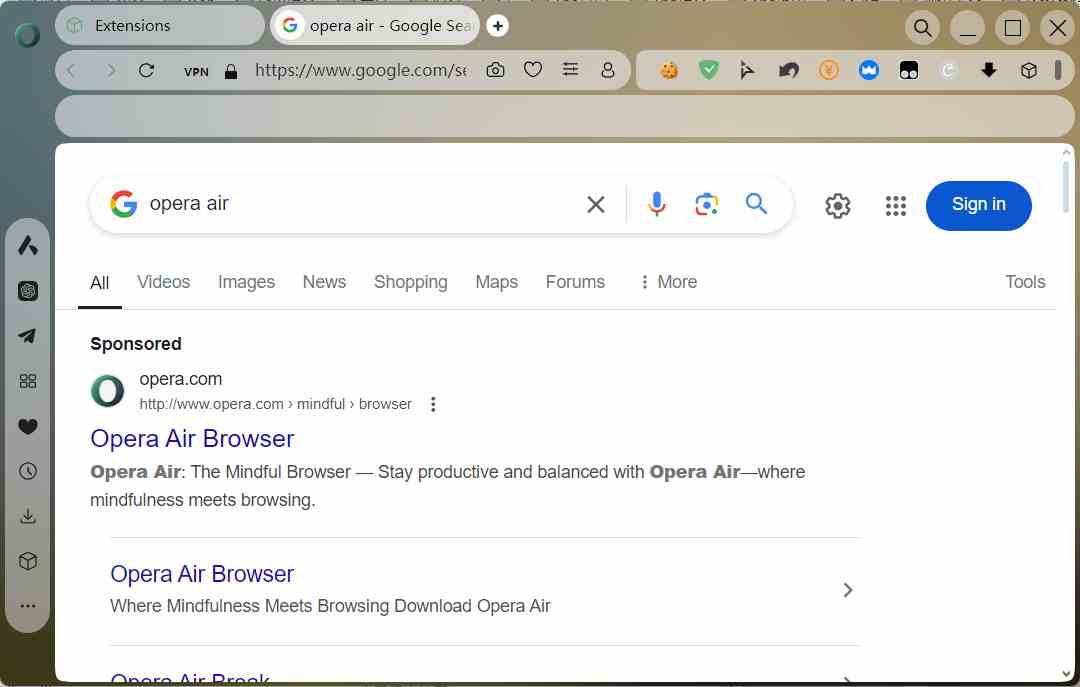The height and width of the screenshot is (687, 1080).
Task: Switch to Images results
Action: (x=246, y=282)
